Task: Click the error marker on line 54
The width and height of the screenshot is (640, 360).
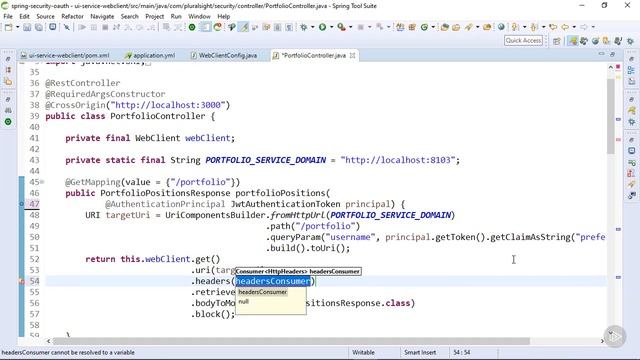Action: click(x=22, y=281)
